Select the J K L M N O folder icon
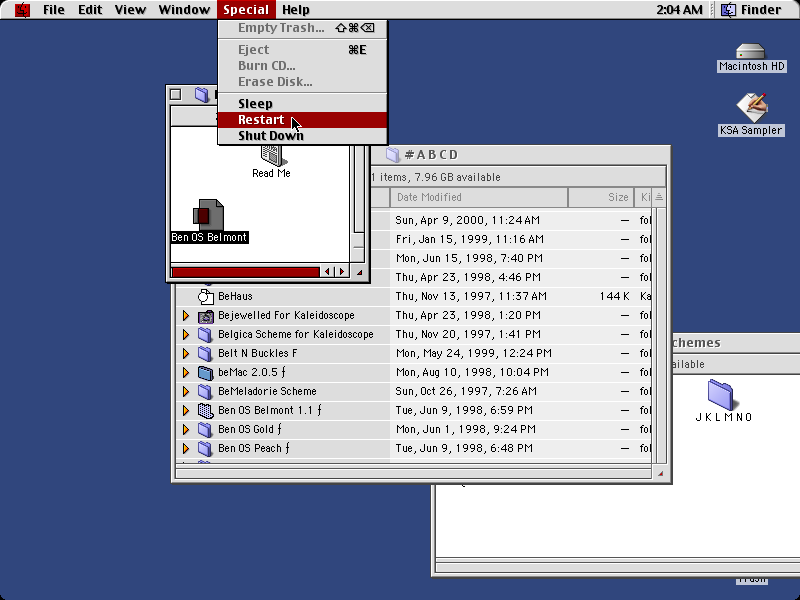The image size is (800, 600). (x=720, y=394)
